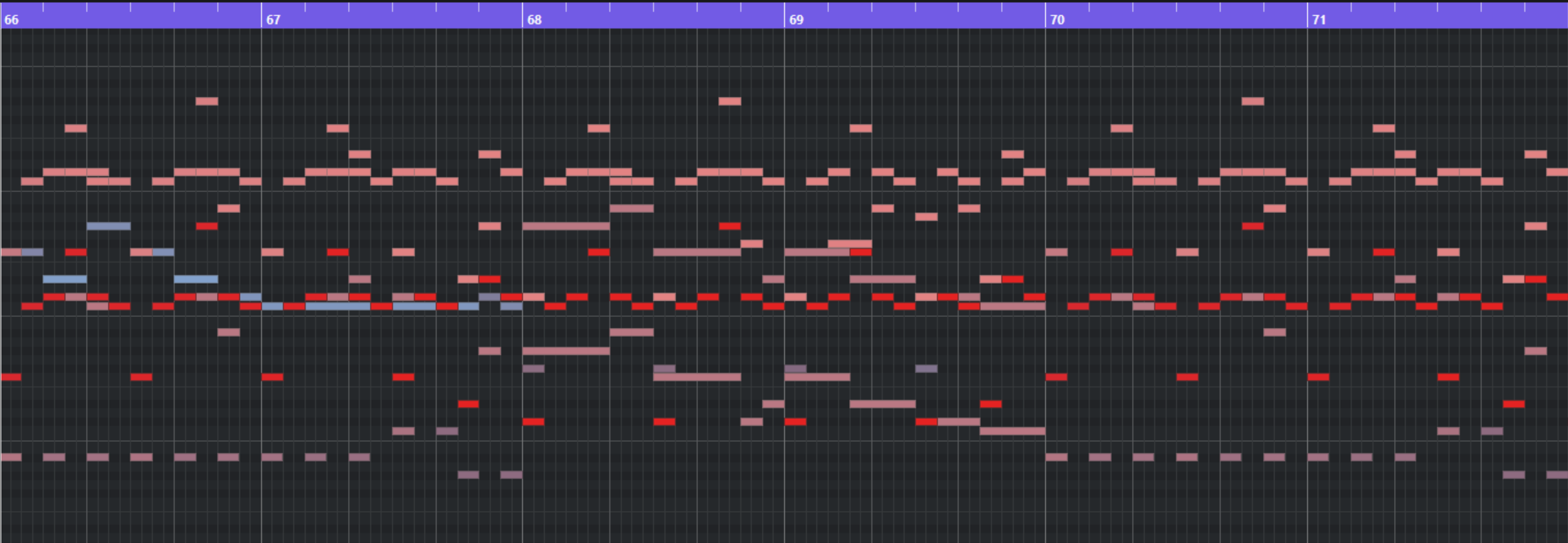This screenshot has width=1568, height=543.
Task: Select the lowest bright red note starting bar 68
Action: click(533, 422)
